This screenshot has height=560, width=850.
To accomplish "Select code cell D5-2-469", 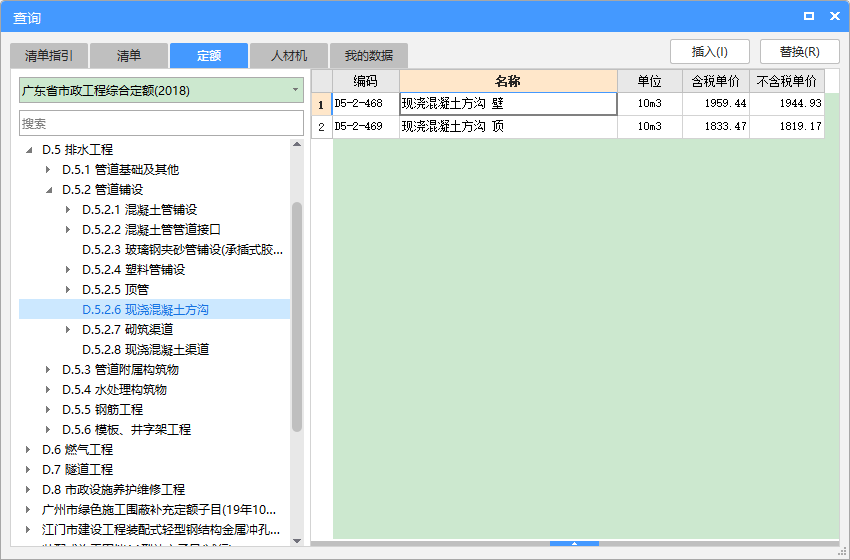I will pyautogui.click(x=366, y=126).
